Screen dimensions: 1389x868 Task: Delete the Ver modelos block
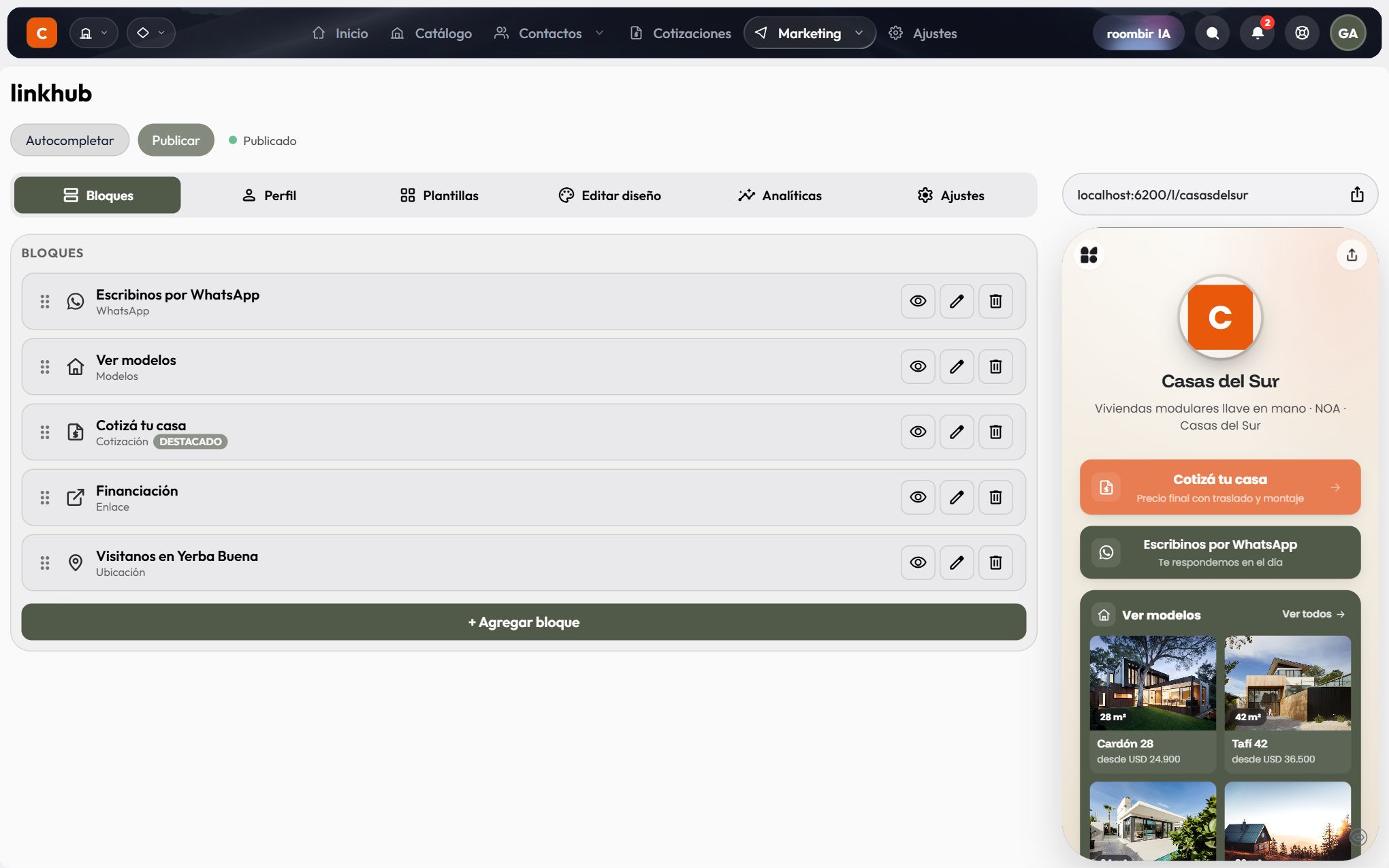click(995, 366)
